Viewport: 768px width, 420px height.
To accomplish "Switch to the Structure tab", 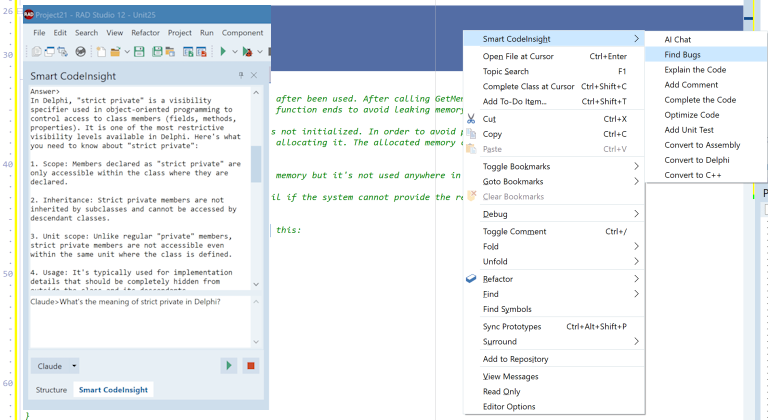I will [51, 390].
